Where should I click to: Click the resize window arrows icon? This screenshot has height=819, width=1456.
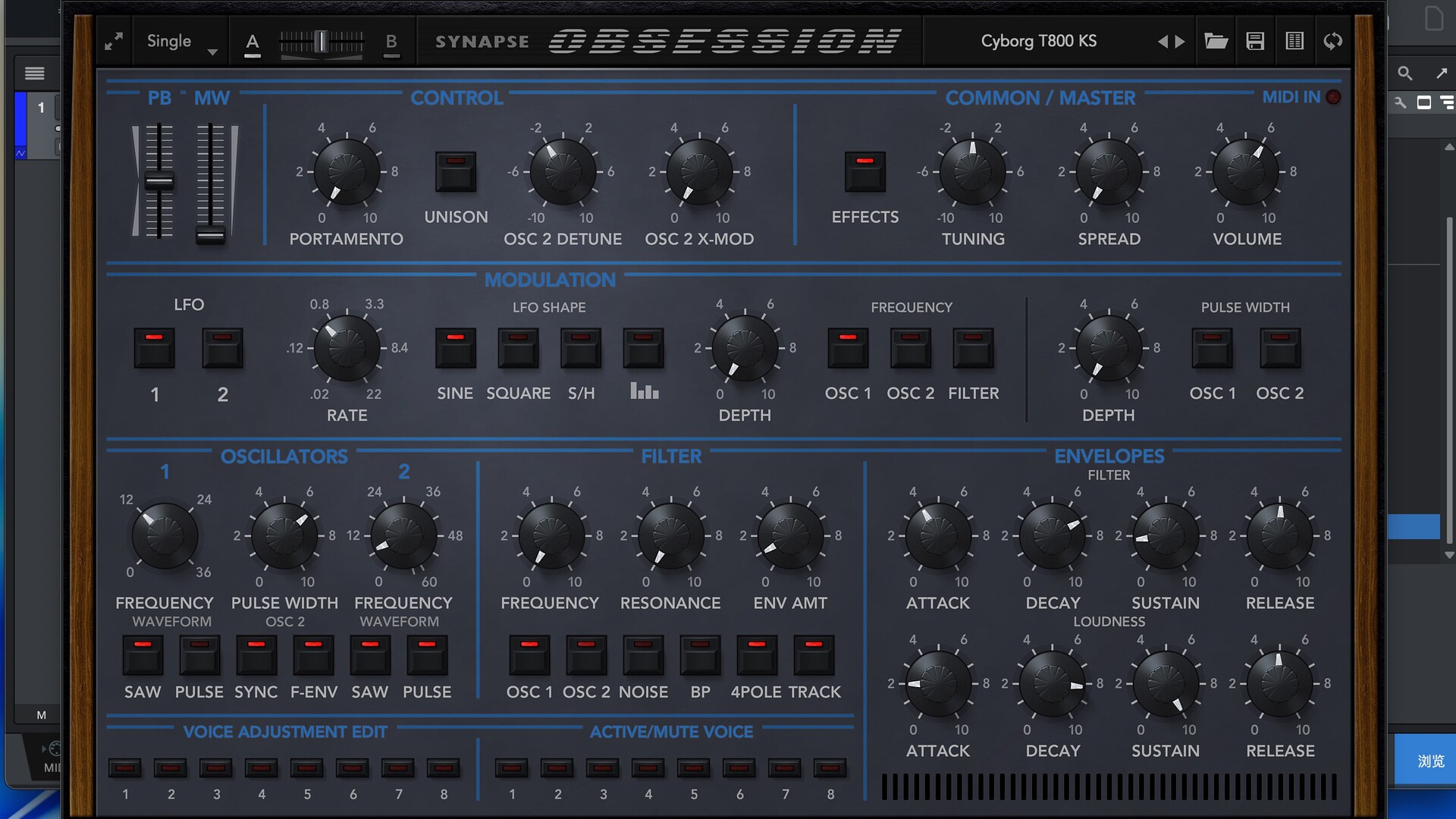114,41
